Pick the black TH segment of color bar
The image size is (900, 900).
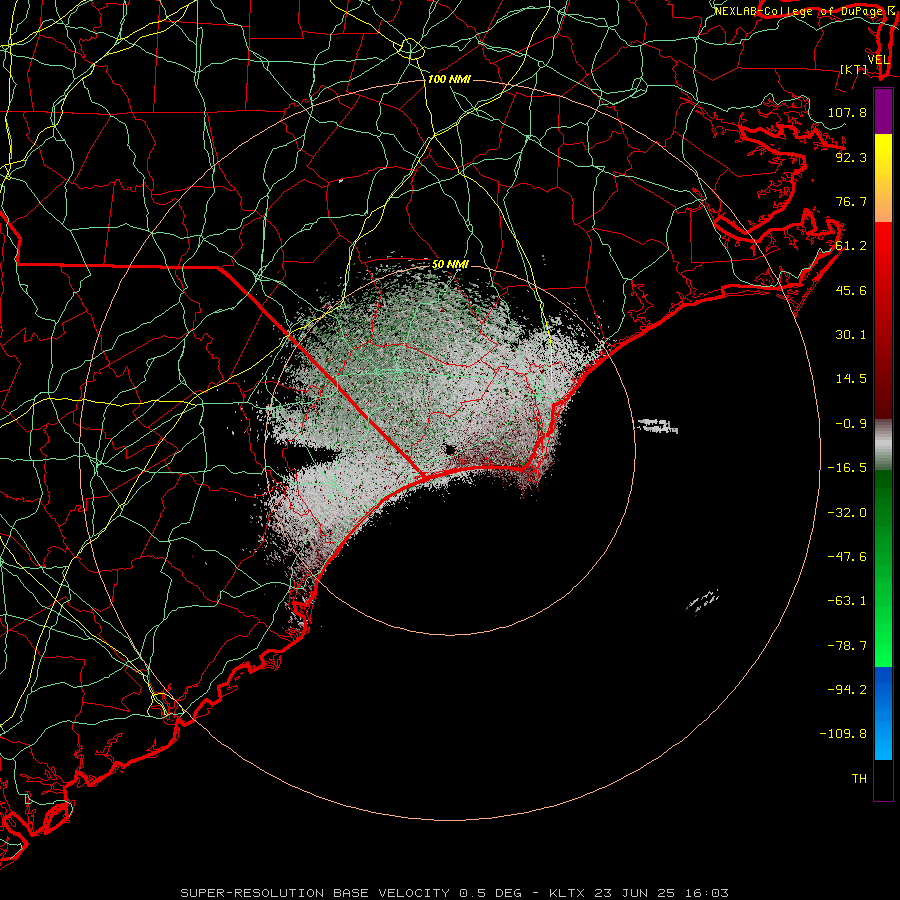point(883,780)
